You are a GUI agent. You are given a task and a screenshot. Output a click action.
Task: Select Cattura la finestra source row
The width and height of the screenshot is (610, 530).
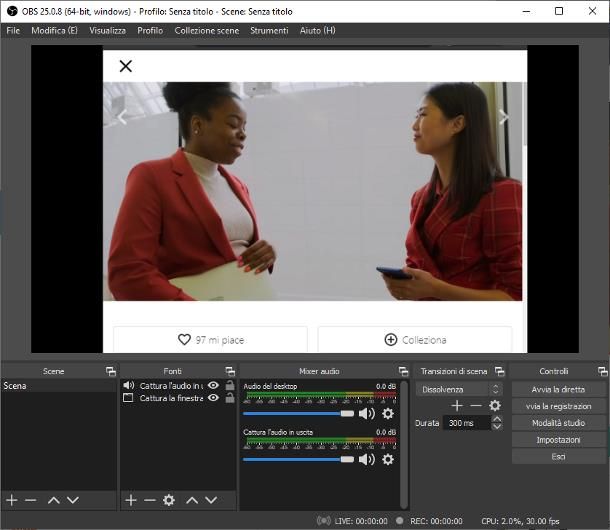click(178, 398)
